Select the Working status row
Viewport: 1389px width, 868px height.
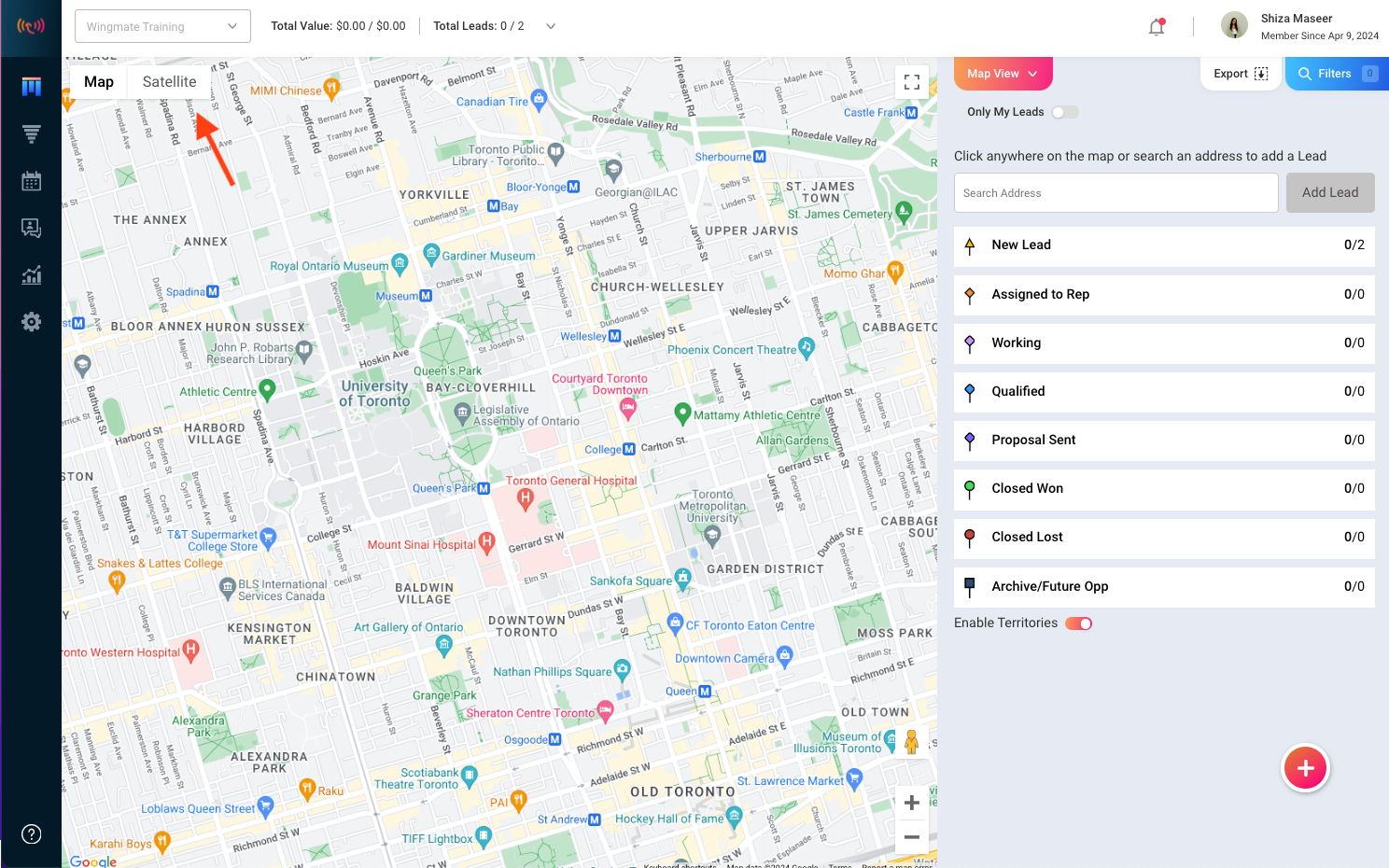(1164, 343)
